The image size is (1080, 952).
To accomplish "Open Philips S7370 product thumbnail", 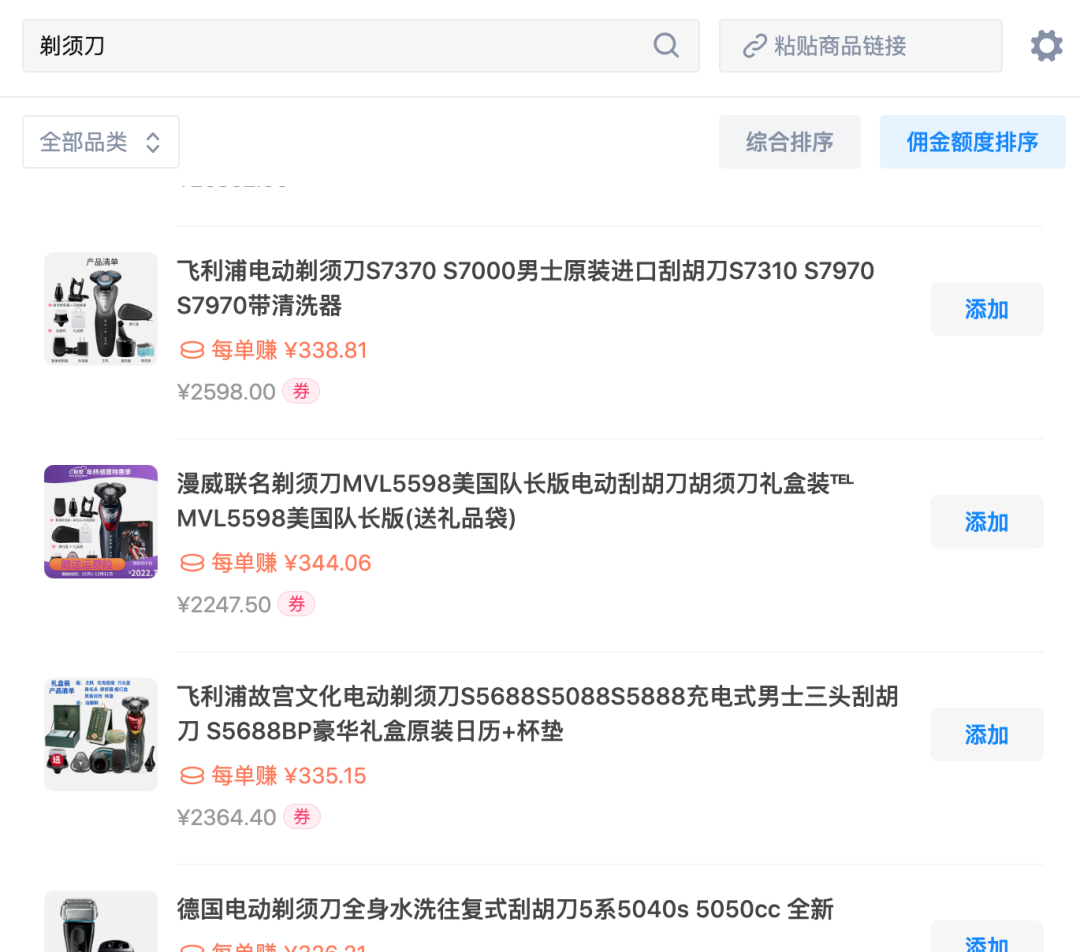I will [x=101, y=309].
